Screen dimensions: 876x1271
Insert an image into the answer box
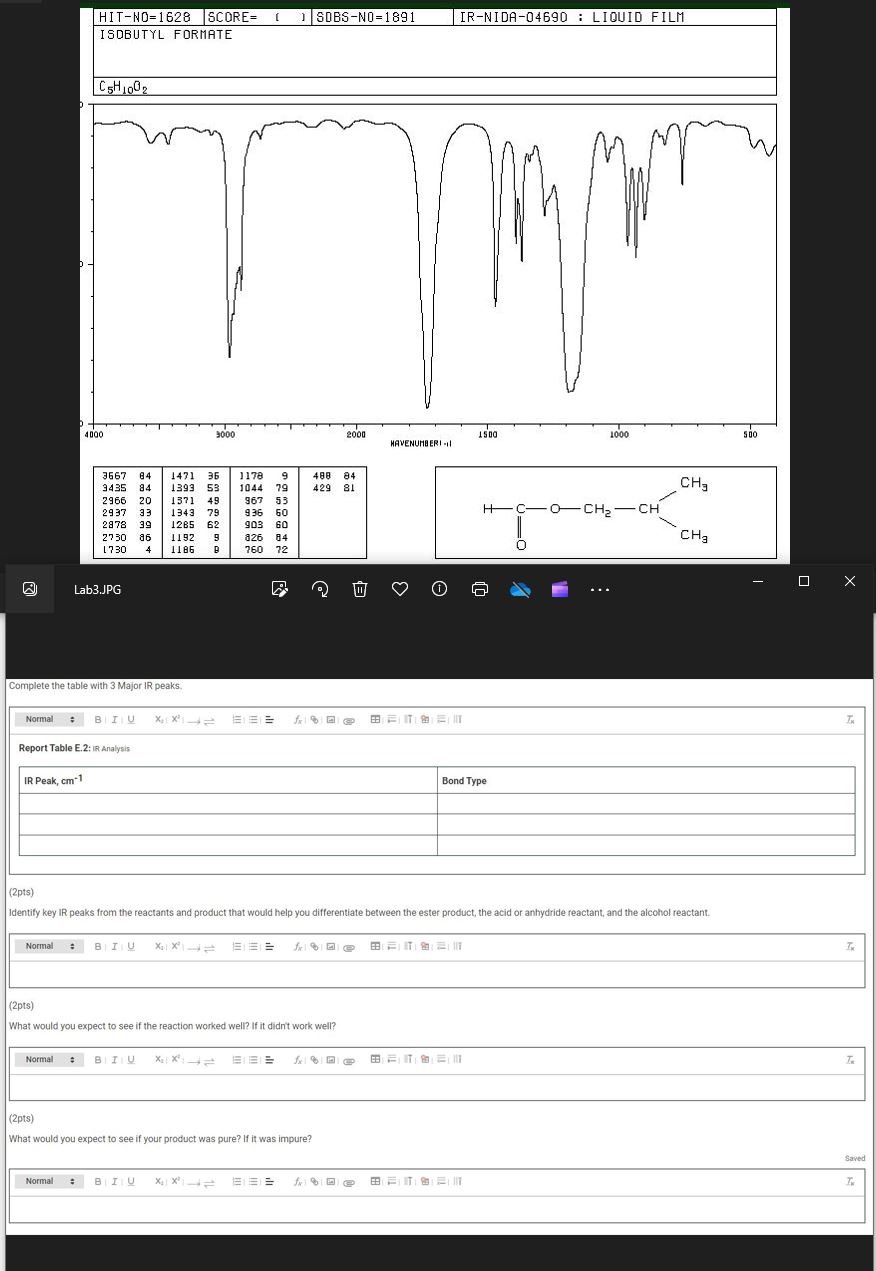pos(331,719)
